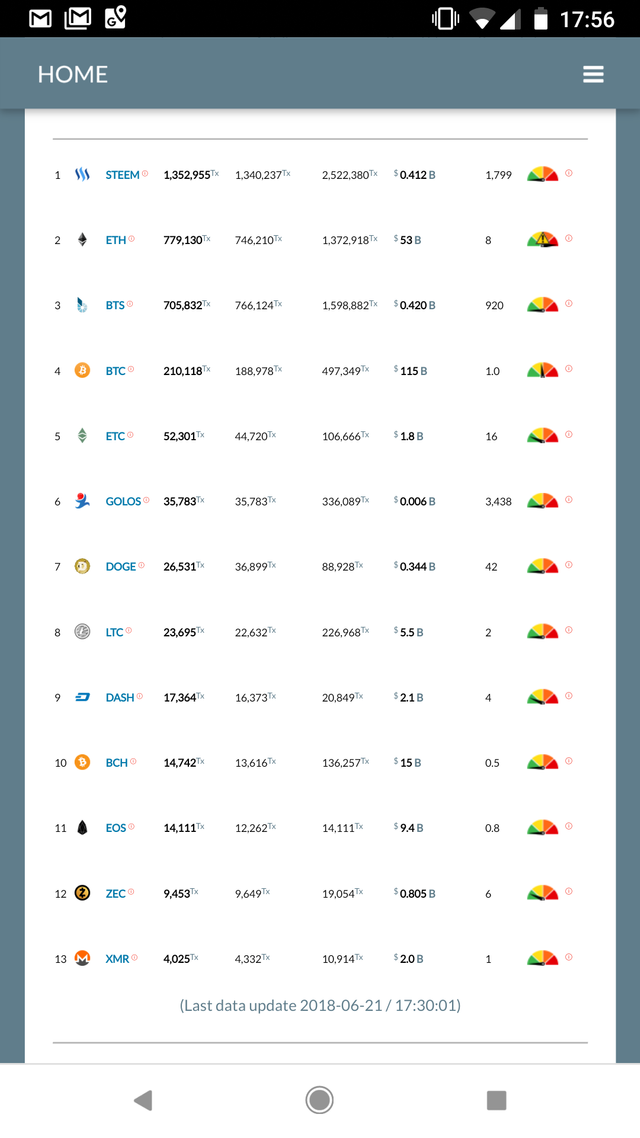
Task: Click the GOLOS logo icon
Action: pos(82,501)
